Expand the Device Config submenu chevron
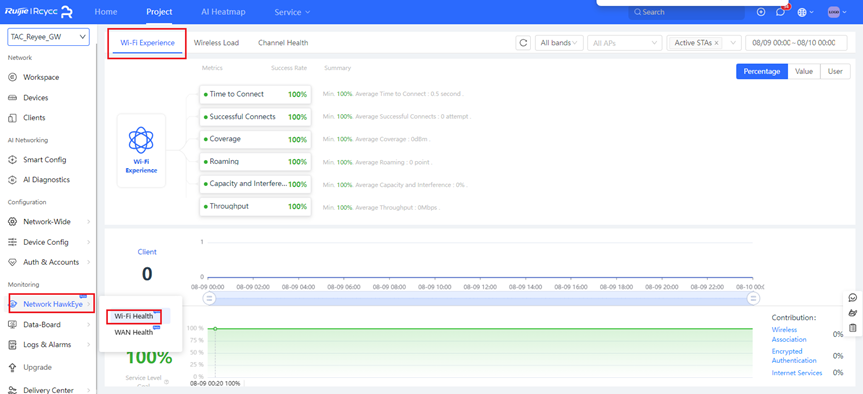The width and height of the screenshot is (863, 394). coord(89,242)
